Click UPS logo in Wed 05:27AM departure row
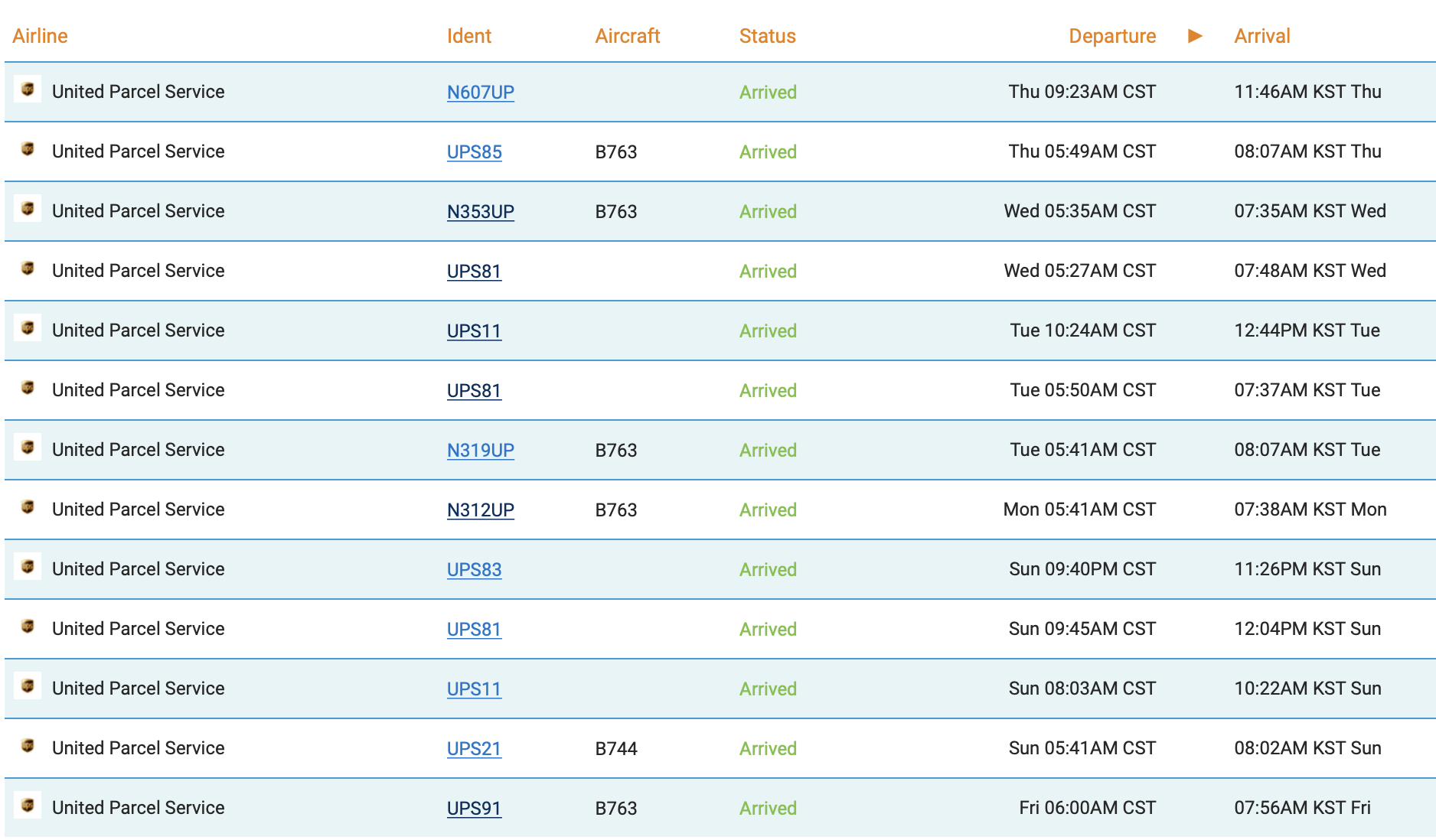Viewport: 1436px width, 840px height. tap(28, 269)
